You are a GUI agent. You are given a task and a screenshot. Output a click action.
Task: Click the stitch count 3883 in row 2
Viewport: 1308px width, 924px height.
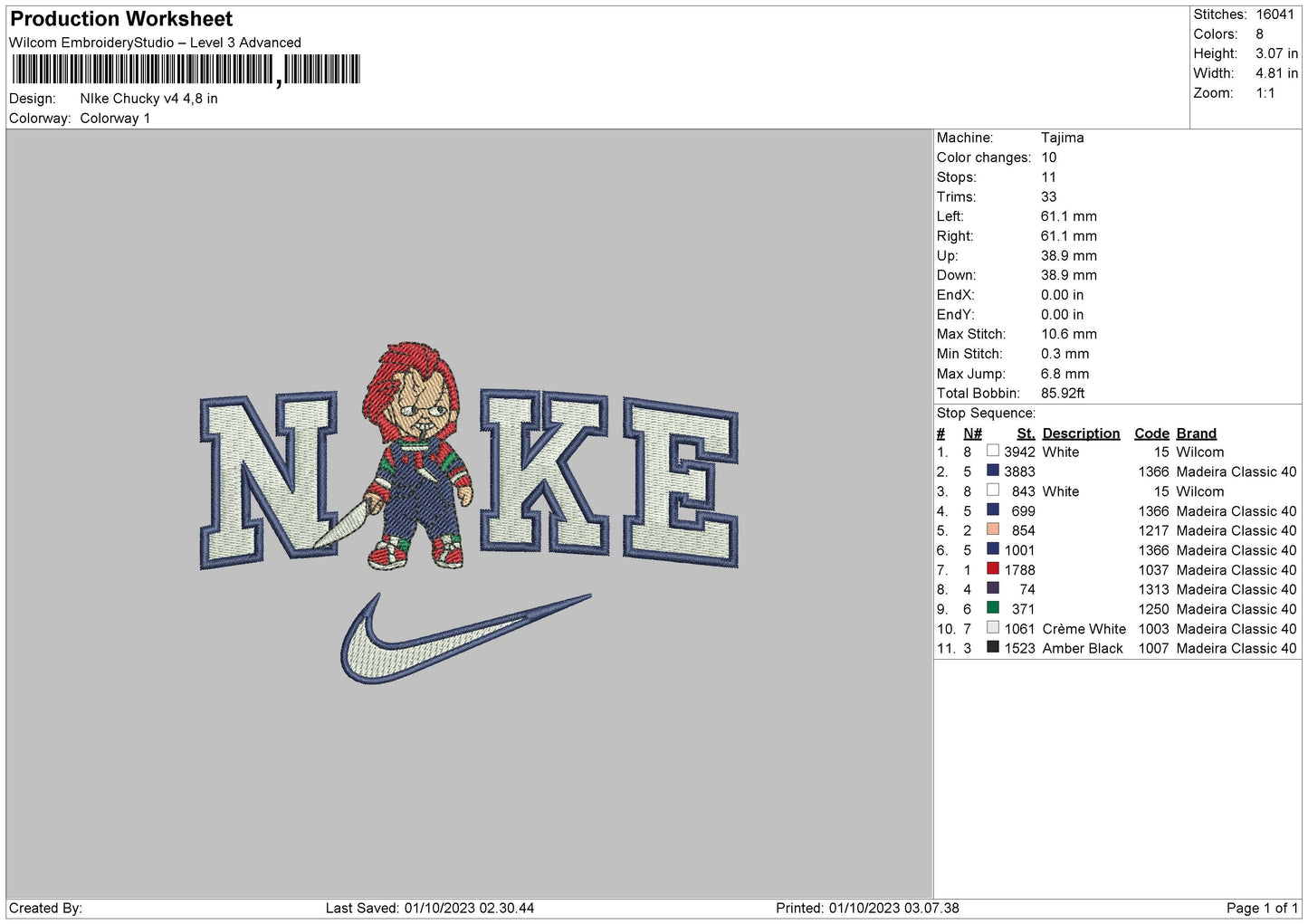click(x=1019, y=472)
